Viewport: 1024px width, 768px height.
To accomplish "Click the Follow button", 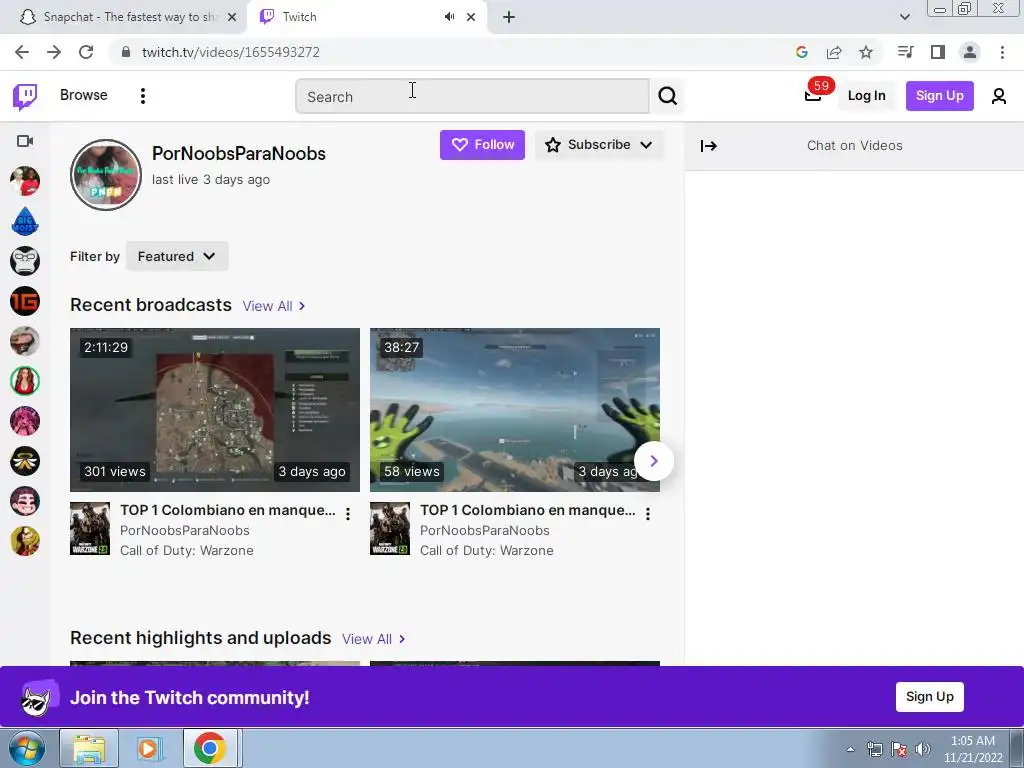I will tap(482, 145).
